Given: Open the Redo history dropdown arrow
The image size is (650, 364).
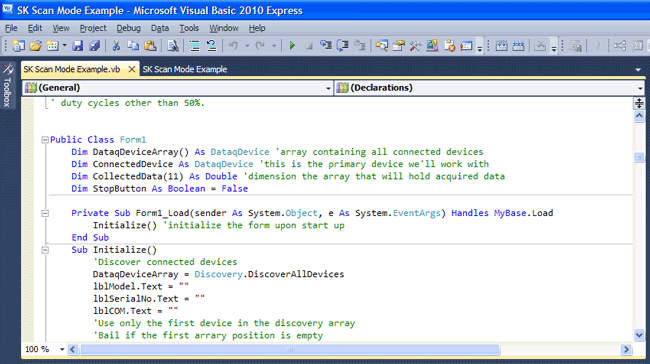Looking at the screenshot, I should [274, 46].
